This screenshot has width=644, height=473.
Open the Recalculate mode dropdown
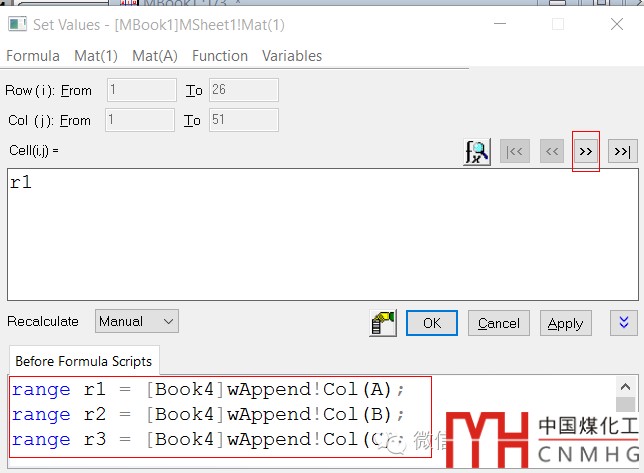coord(137,321)
